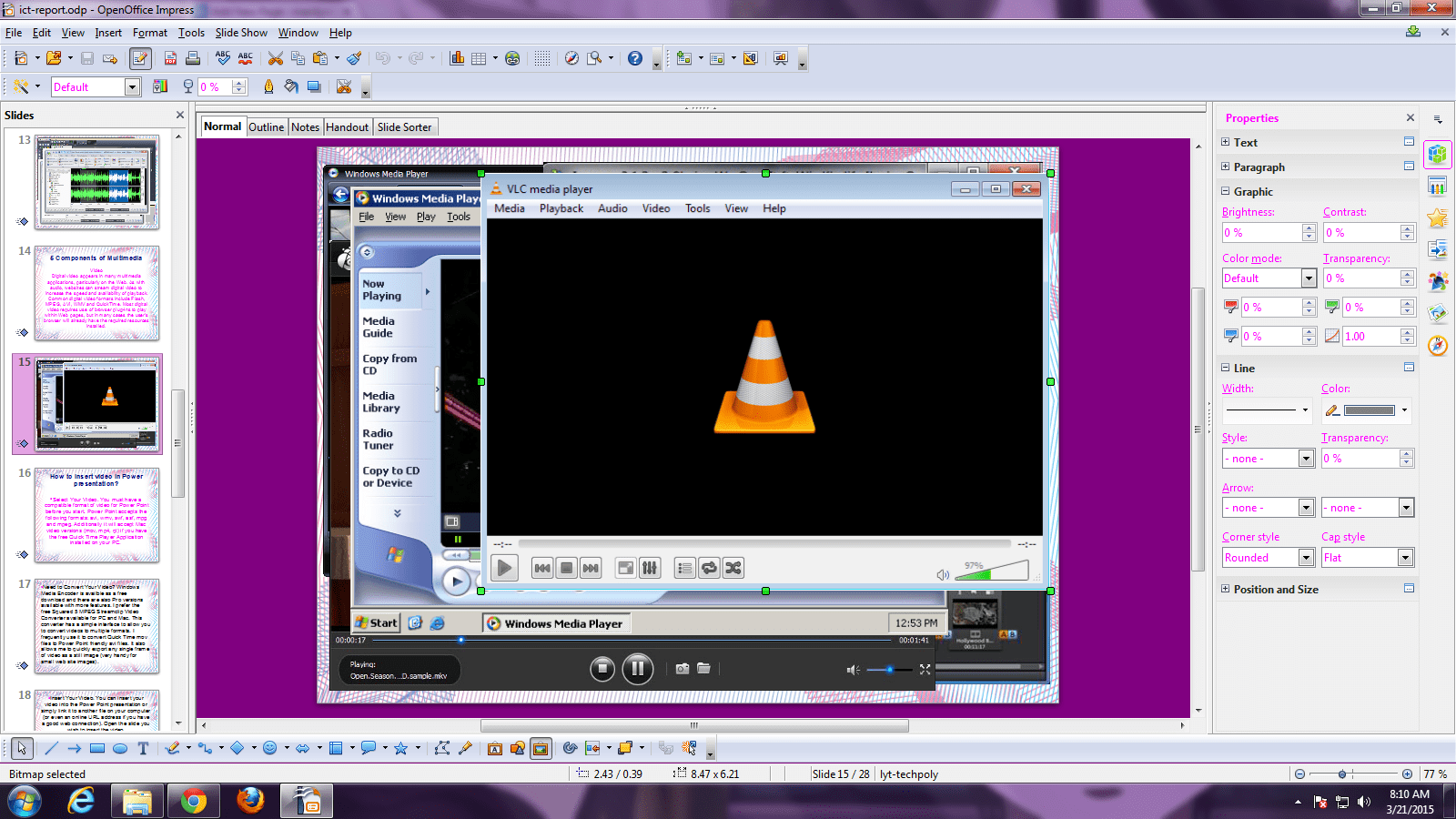Insert a table using the Table icon
The height and width of the screenshot is (819, 1456).
pyautogui.click(x=479, y=58)
